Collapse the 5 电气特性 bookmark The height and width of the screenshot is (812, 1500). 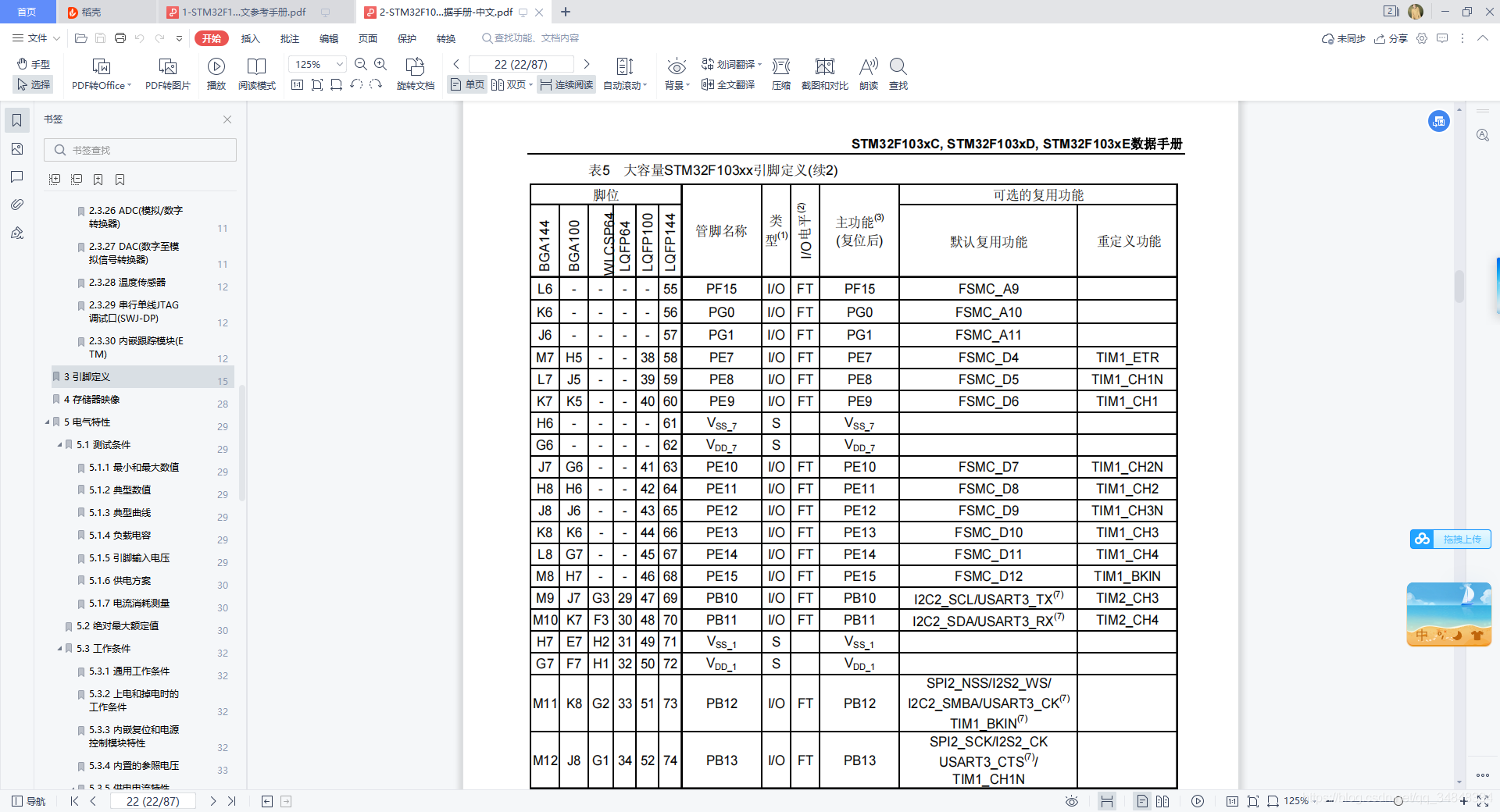[47, 422]
